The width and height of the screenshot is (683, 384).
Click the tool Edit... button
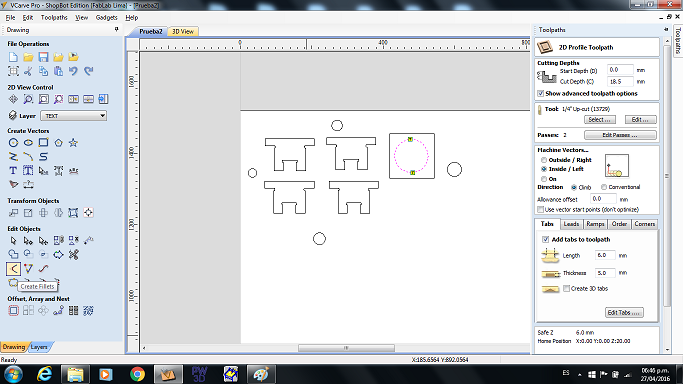(x=640, y=120)
